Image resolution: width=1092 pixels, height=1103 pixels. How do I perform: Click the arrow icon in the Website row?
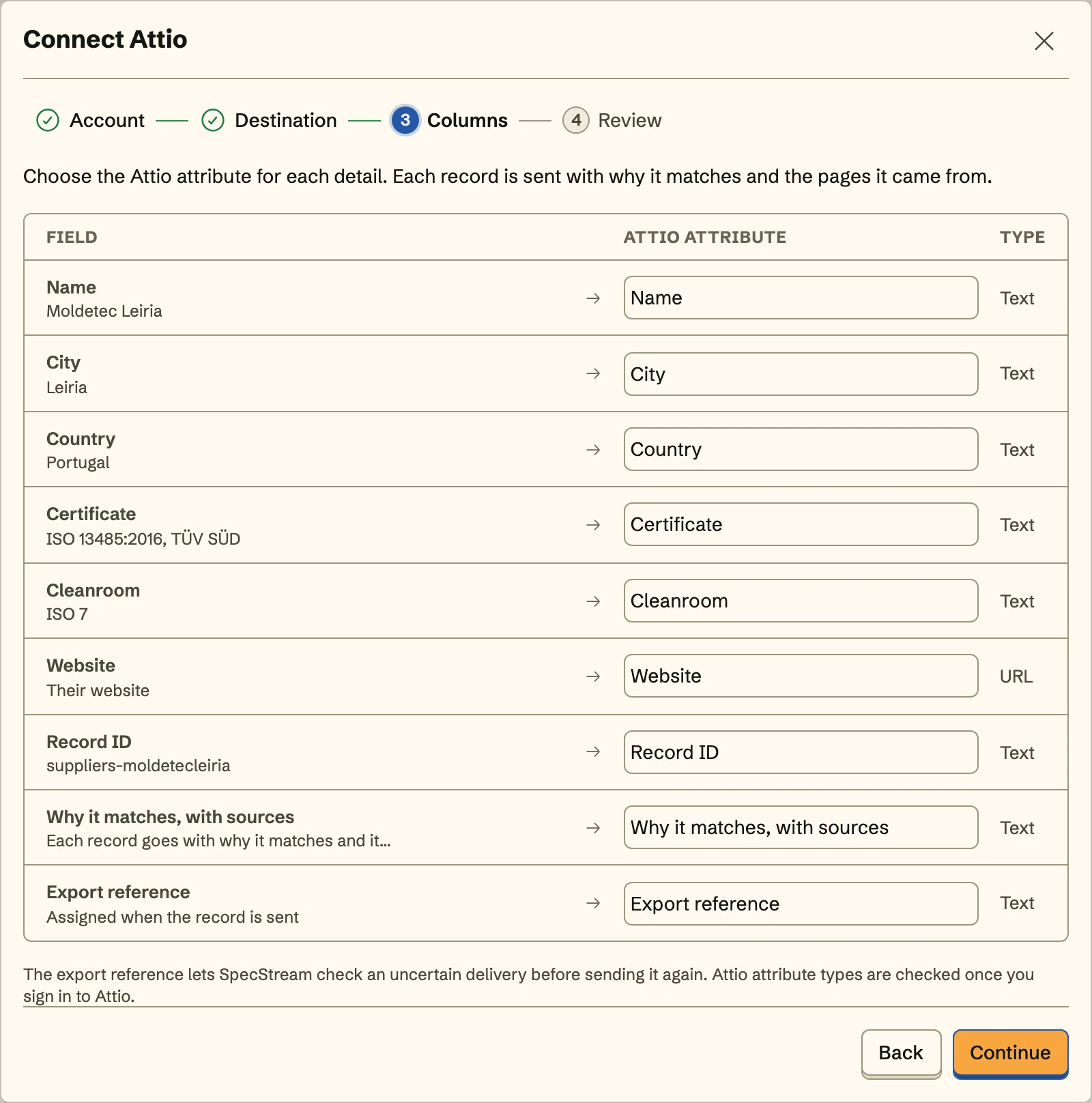coord(593,676)
